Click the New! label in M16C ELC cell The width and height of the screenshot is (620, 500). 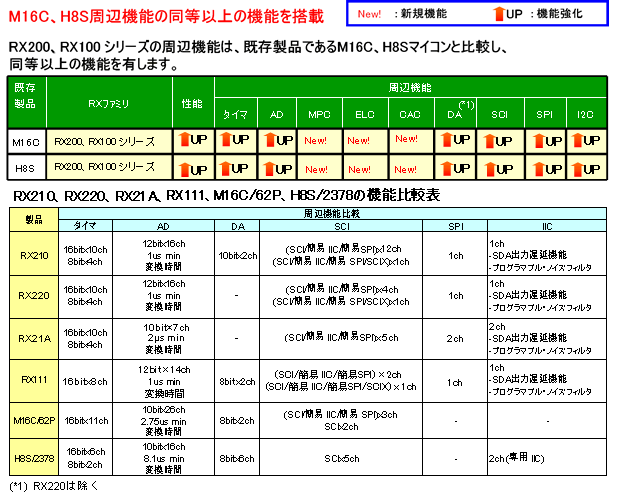pyautogui.click(x=363, y=141)
